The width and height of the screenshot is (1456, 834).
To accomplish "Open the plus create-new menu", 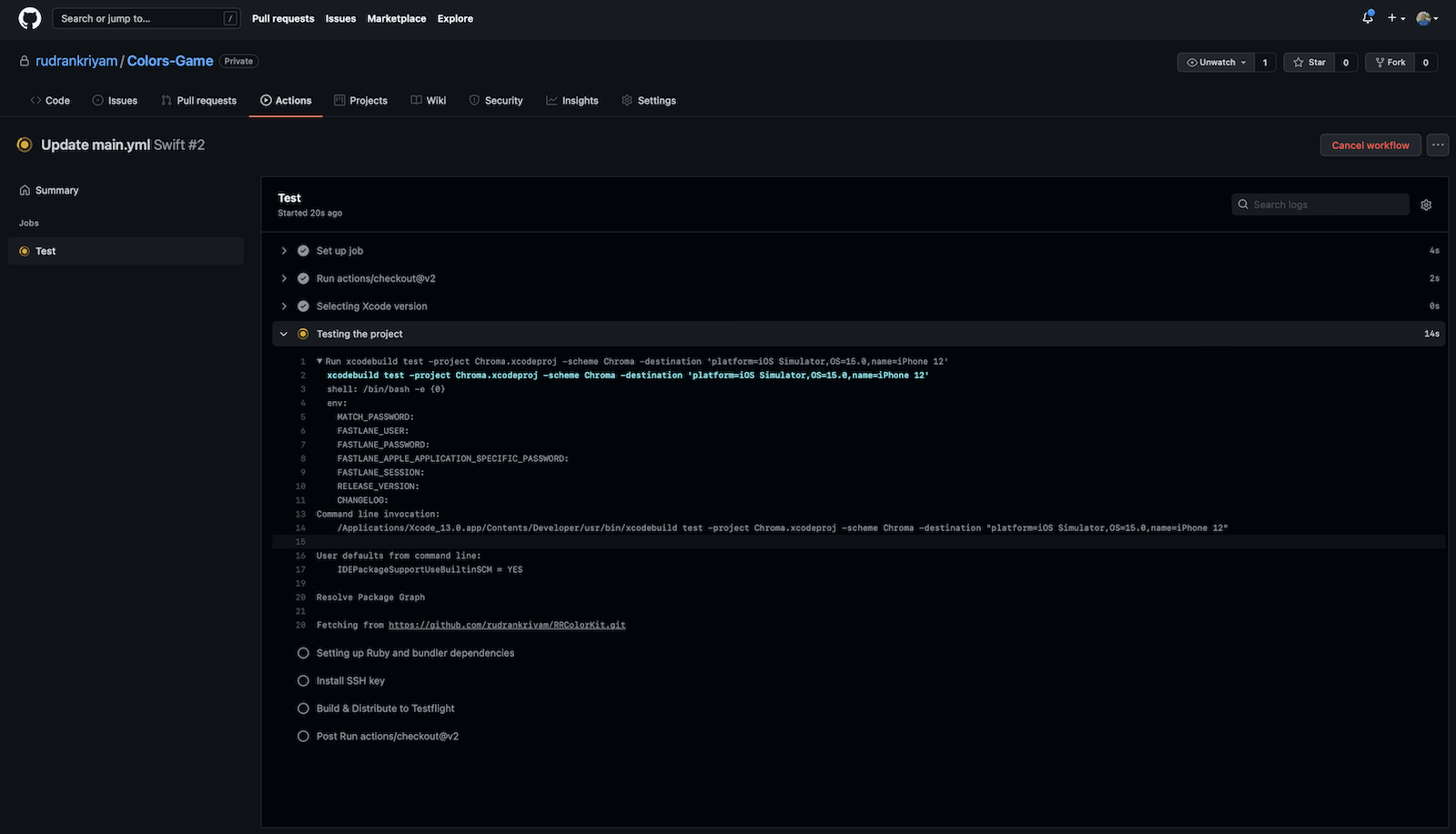I will pos(1396,18).
